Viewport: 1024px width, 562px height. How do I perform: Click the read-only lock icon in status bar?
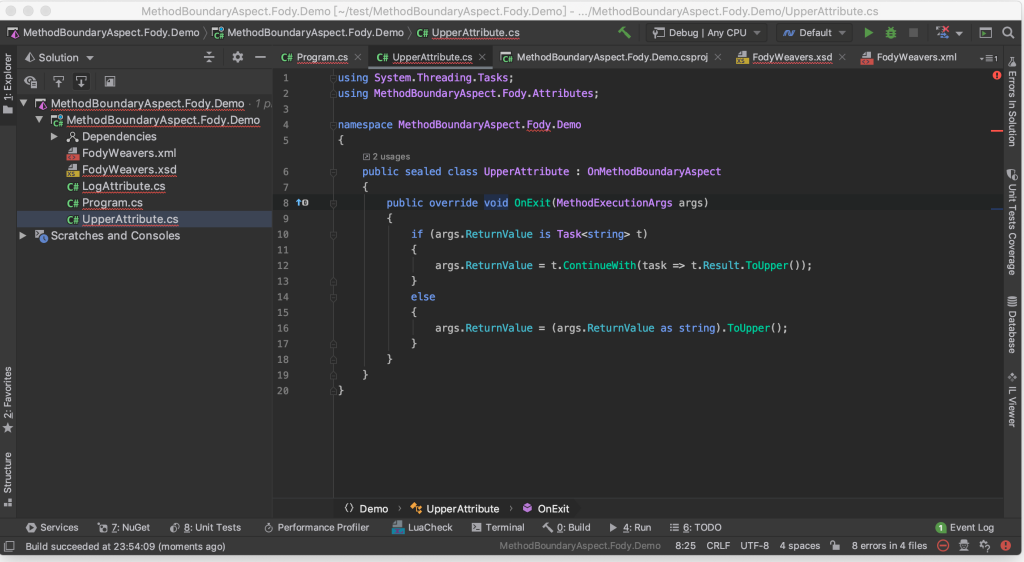[835, 546]
